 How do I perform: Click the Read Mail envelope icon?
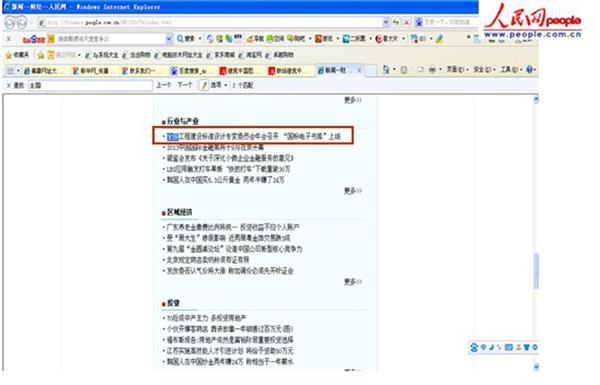tap(420, 70)
